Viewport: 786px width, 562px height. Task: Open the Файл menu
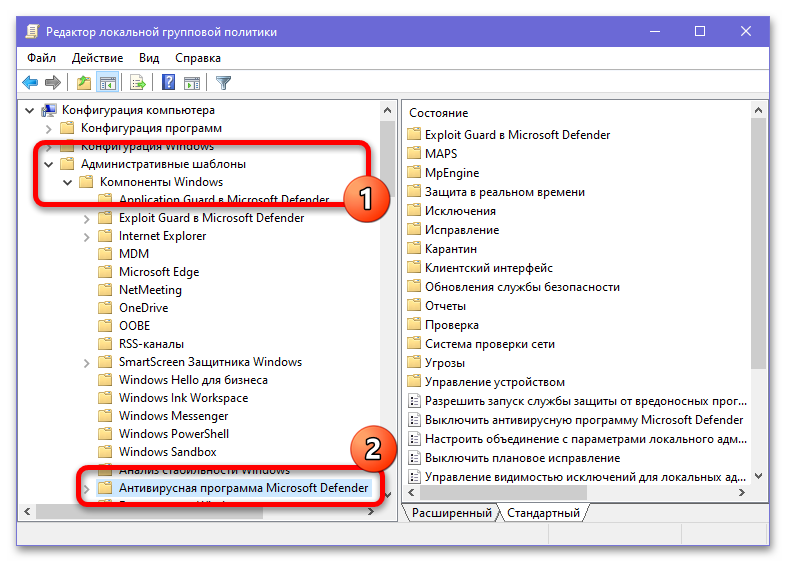(41, 58)
